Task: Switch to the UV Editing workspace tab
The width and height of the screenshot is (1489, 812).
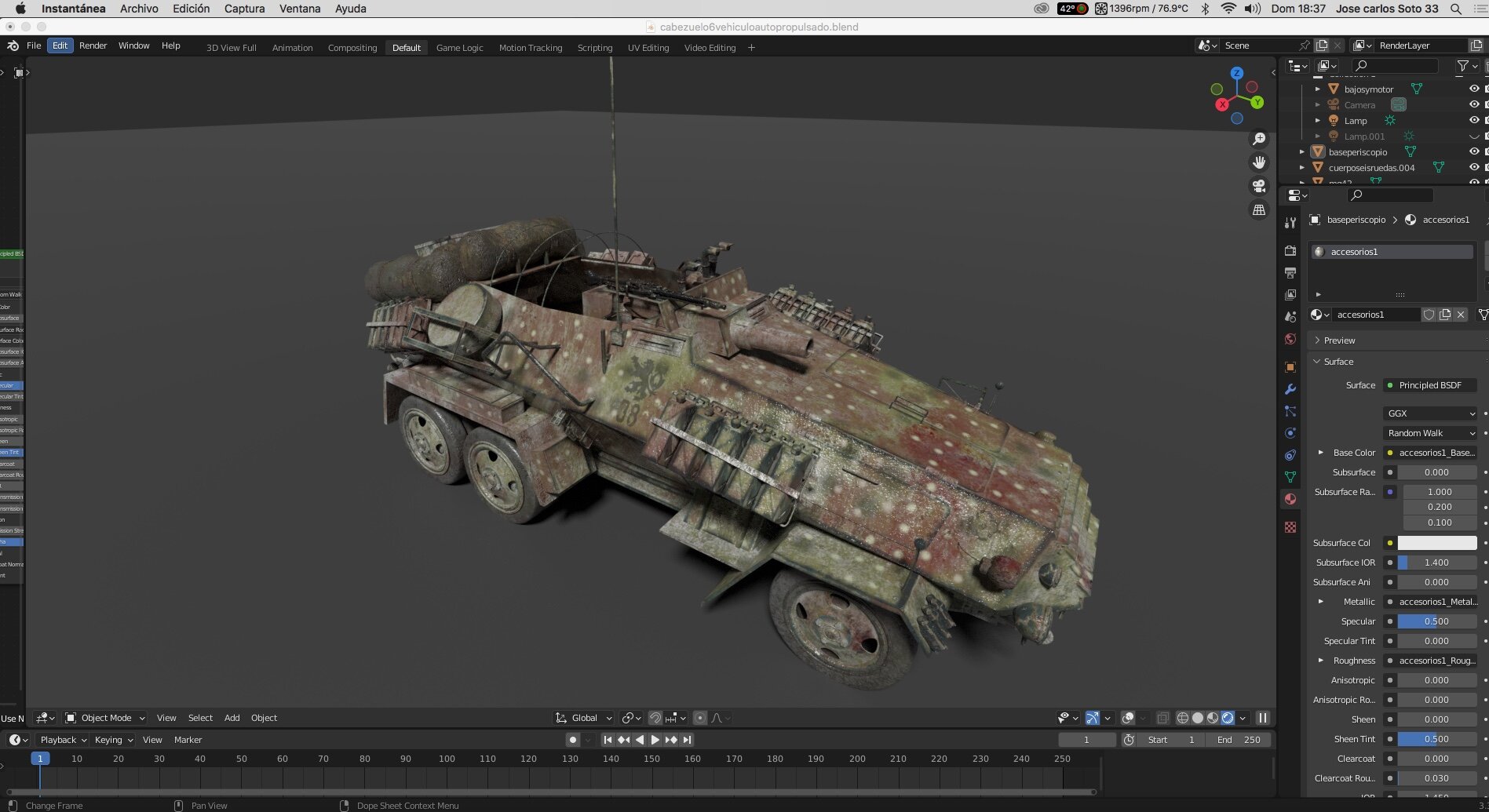Action: coord(648,48)
